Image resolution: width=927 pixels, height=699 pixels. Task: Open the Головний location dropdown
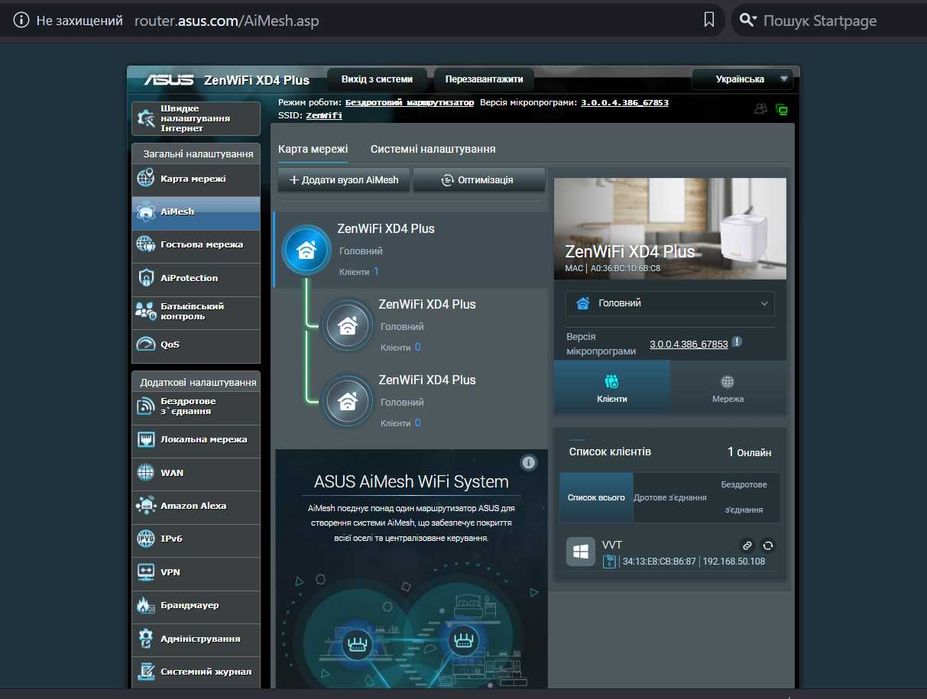[x=669, y=303]
